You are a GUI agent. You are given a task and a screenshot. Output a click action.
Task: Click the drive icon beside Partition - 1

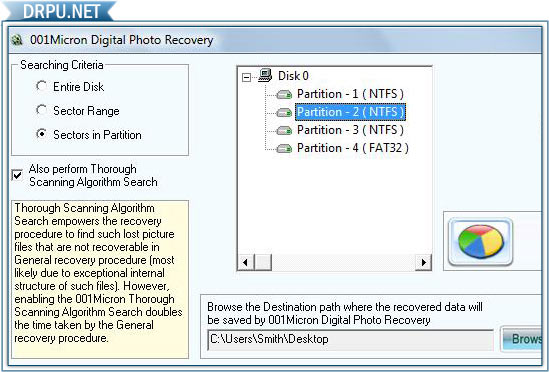tap(284, 95)
